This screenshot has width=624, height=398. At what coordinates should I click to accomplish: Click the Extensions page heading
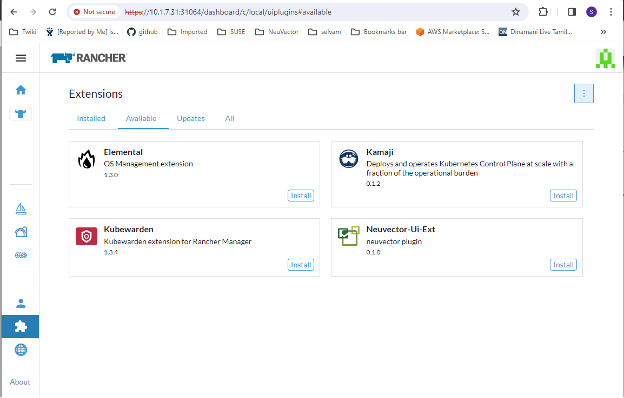[x=96, y=94]
